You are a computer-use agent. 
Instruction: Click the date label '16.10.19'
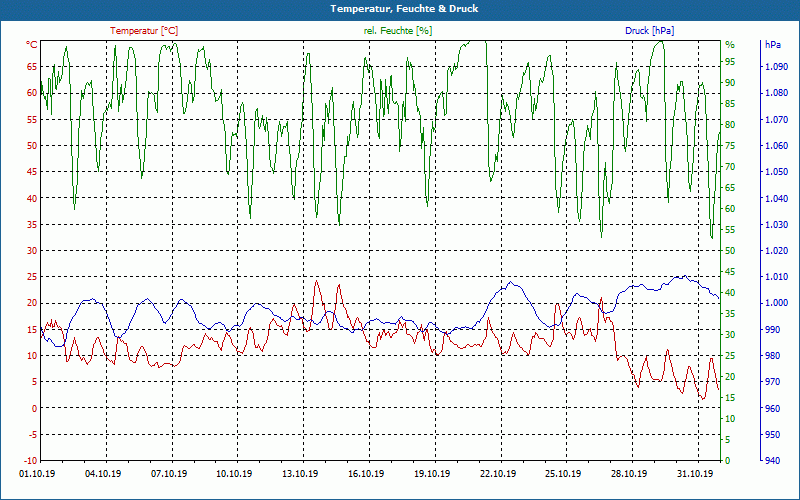pyautogui.click(x=366, y=473)
